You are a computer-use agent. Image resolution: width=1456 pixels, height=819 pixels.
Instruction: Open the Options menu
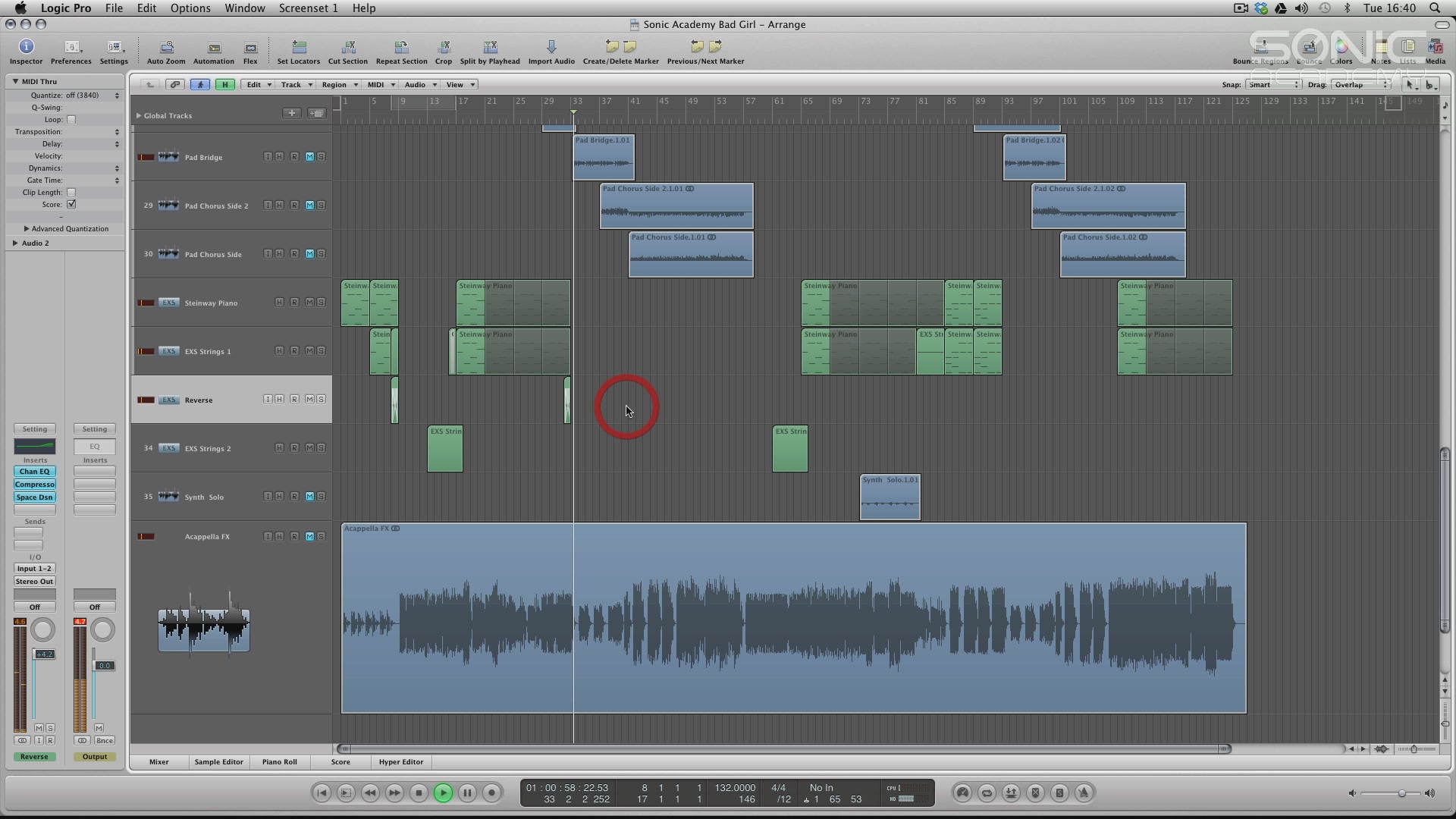coord(190,8)
